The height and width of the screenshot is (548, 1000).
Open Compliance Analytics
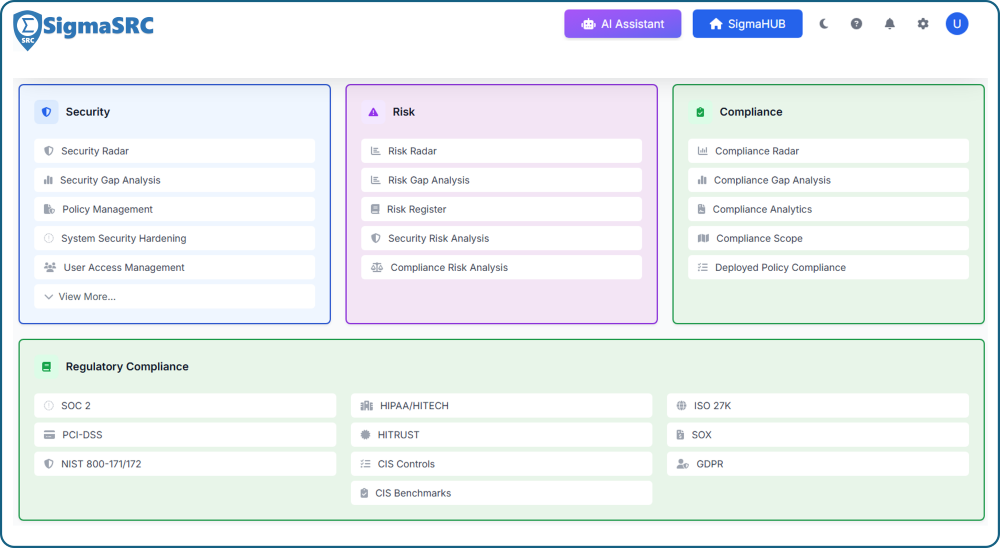click(828, 209)
